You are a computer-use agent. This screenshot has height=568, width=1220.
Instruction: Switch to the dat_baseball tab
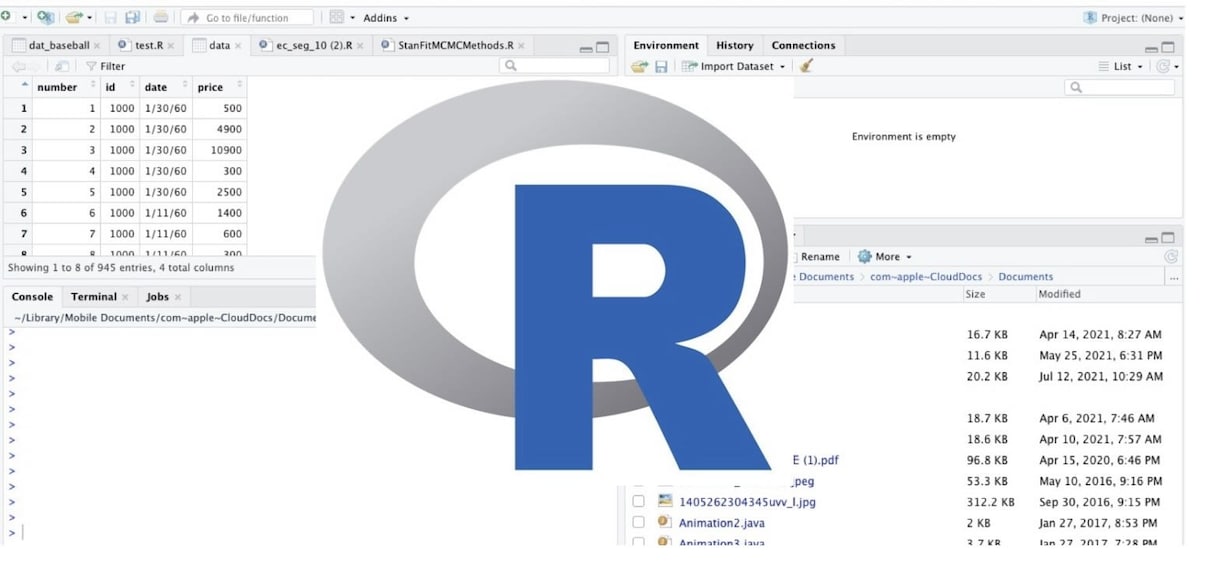click(59, 45)
